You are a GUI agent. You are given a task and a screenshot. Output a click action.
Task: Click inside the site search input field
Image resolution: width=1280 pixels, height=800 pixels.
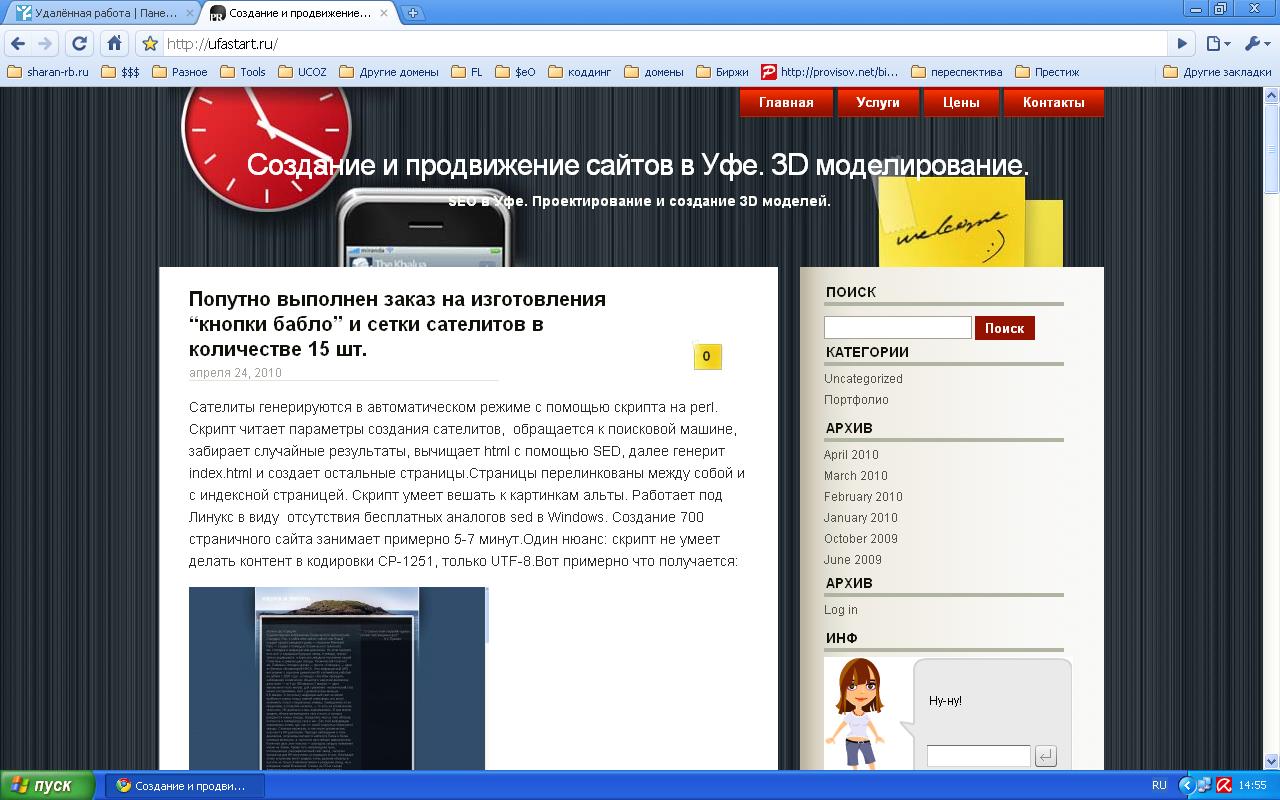pyautogui.click(x=896, y=327)
